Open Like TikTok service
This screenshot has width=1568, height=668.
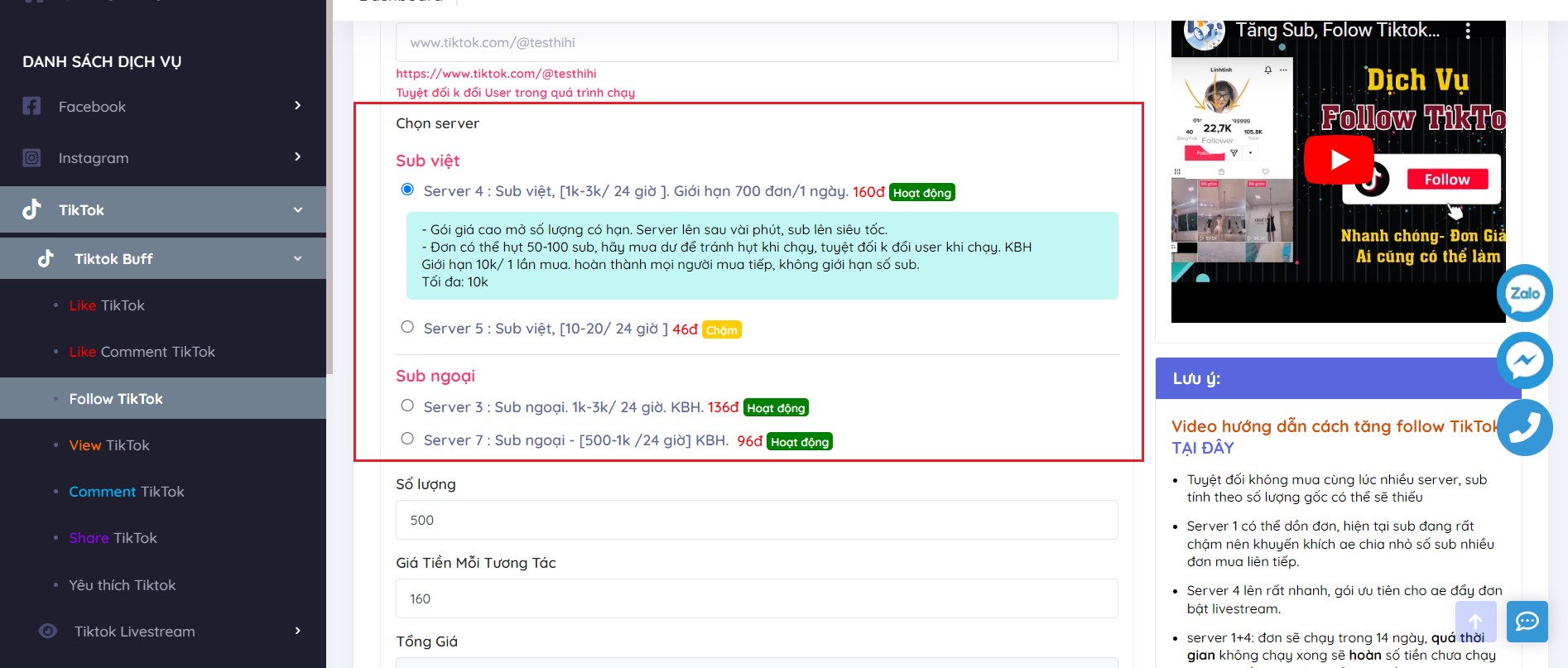[x=107, y=305]
